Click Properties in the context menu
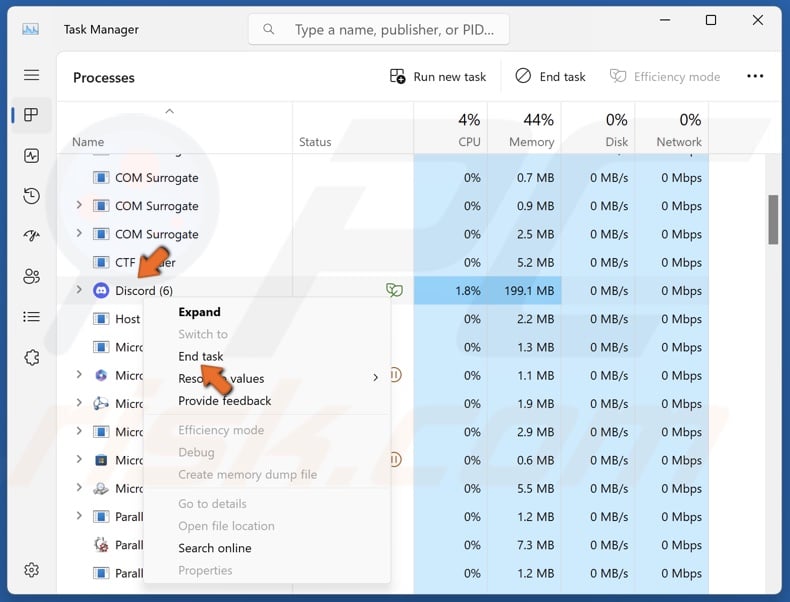This screenshot has width=790, height=602. 205,570
